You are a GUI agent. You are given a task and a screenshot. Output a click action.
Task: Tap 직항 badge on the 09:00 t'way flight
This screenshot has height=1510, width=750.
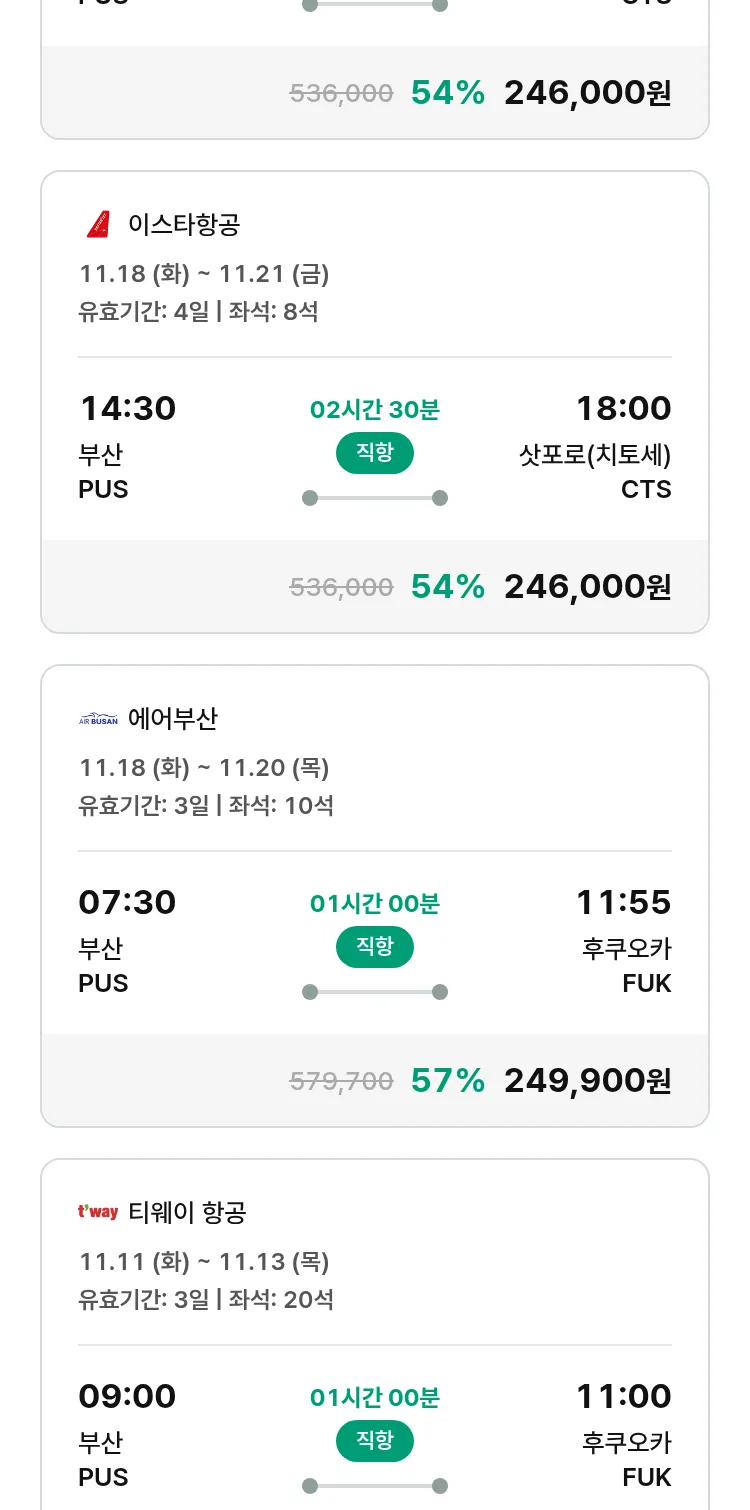click(x=375, y=1441)
